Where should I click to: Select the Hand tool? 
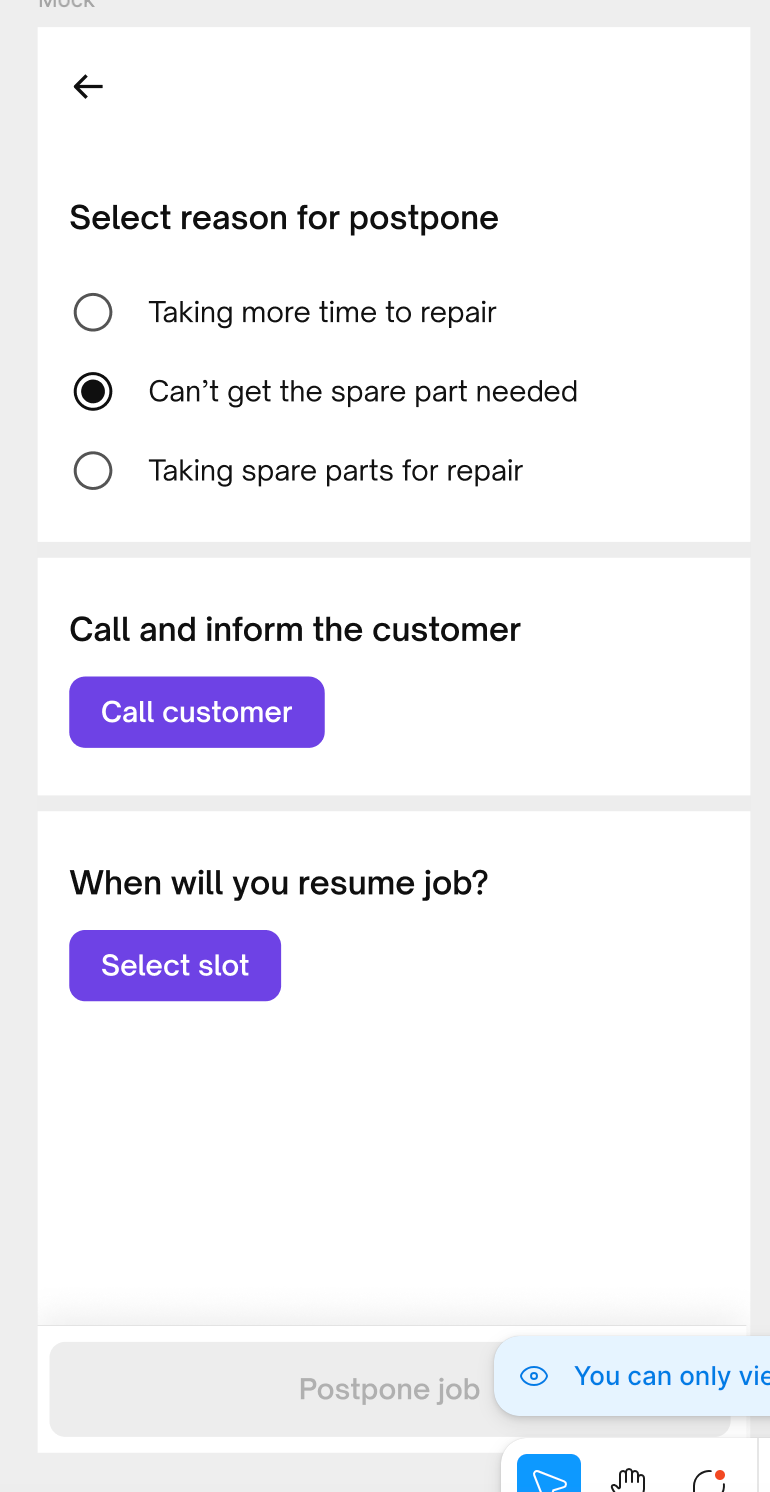click(628, 1479)
